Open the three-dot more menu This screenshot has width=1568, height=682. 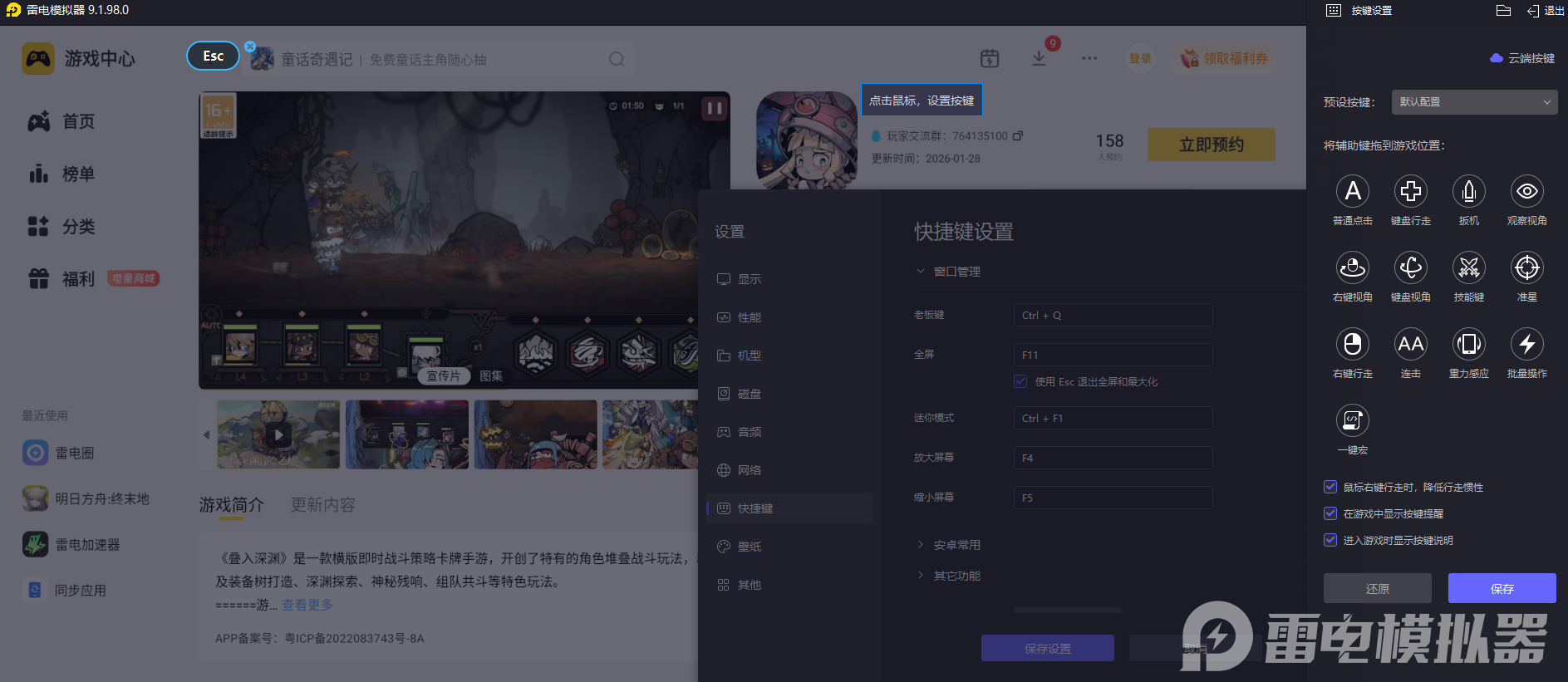point(1089,58)
